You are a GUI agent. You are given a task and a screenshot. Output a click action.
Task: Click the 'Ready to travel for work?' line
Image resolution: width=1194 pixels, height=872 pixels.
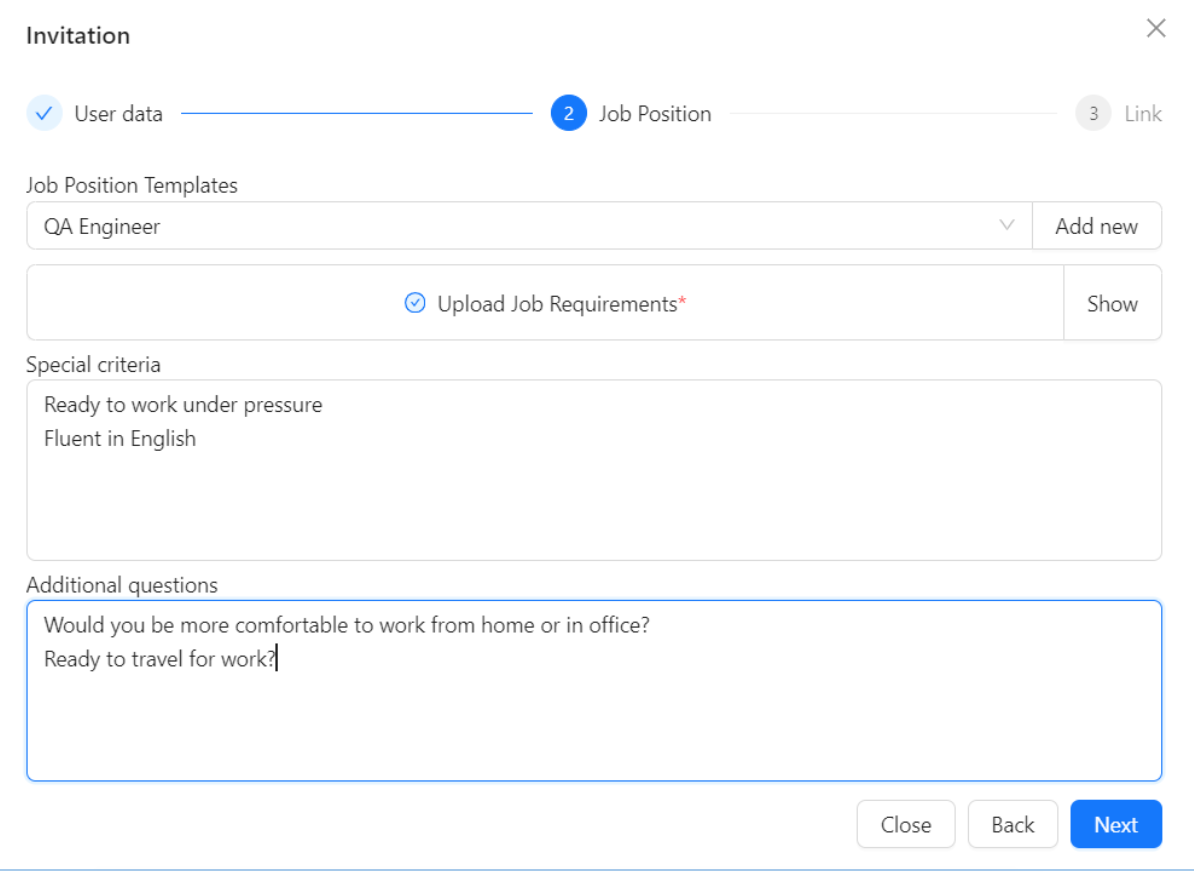click(160, 659)
